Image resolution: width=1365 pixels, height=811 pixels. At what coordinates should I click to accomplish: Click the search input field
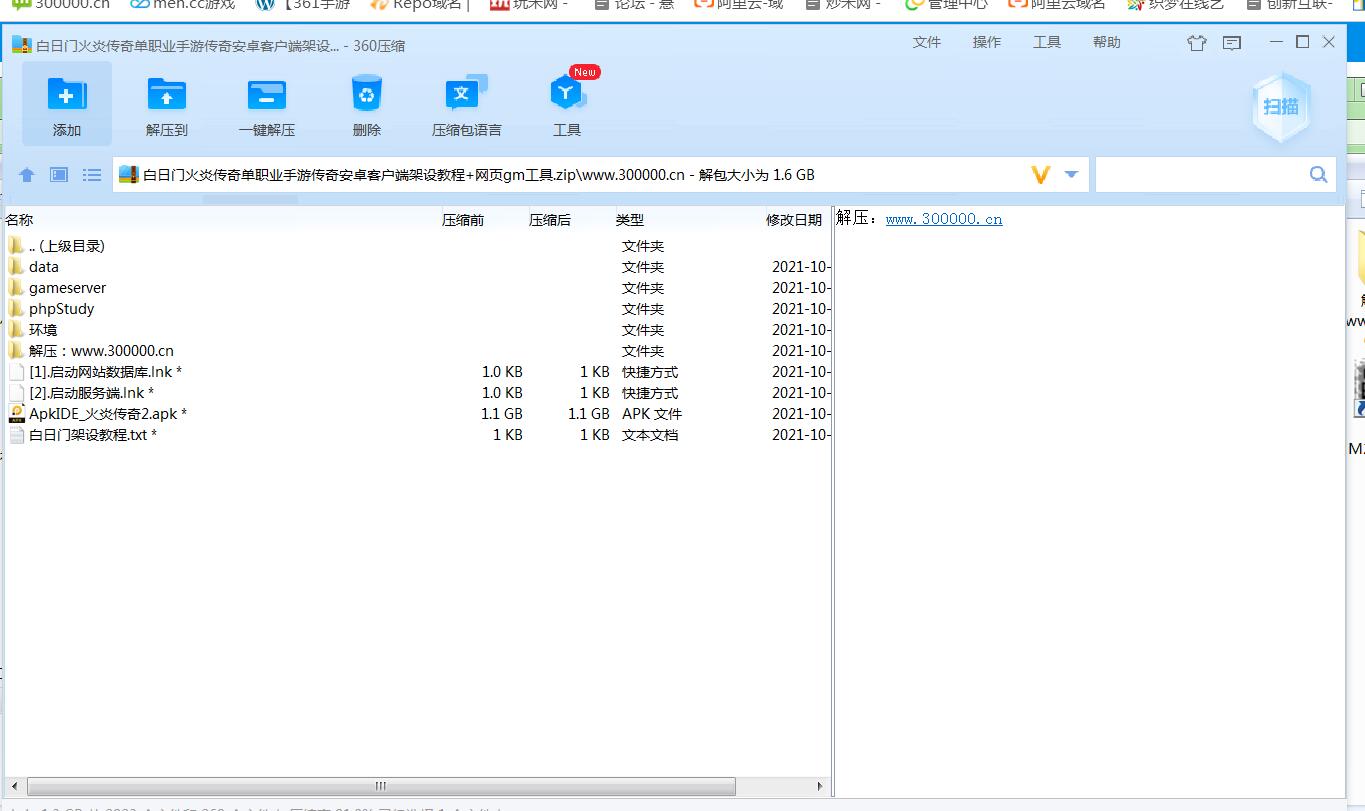coord(1200,175)
